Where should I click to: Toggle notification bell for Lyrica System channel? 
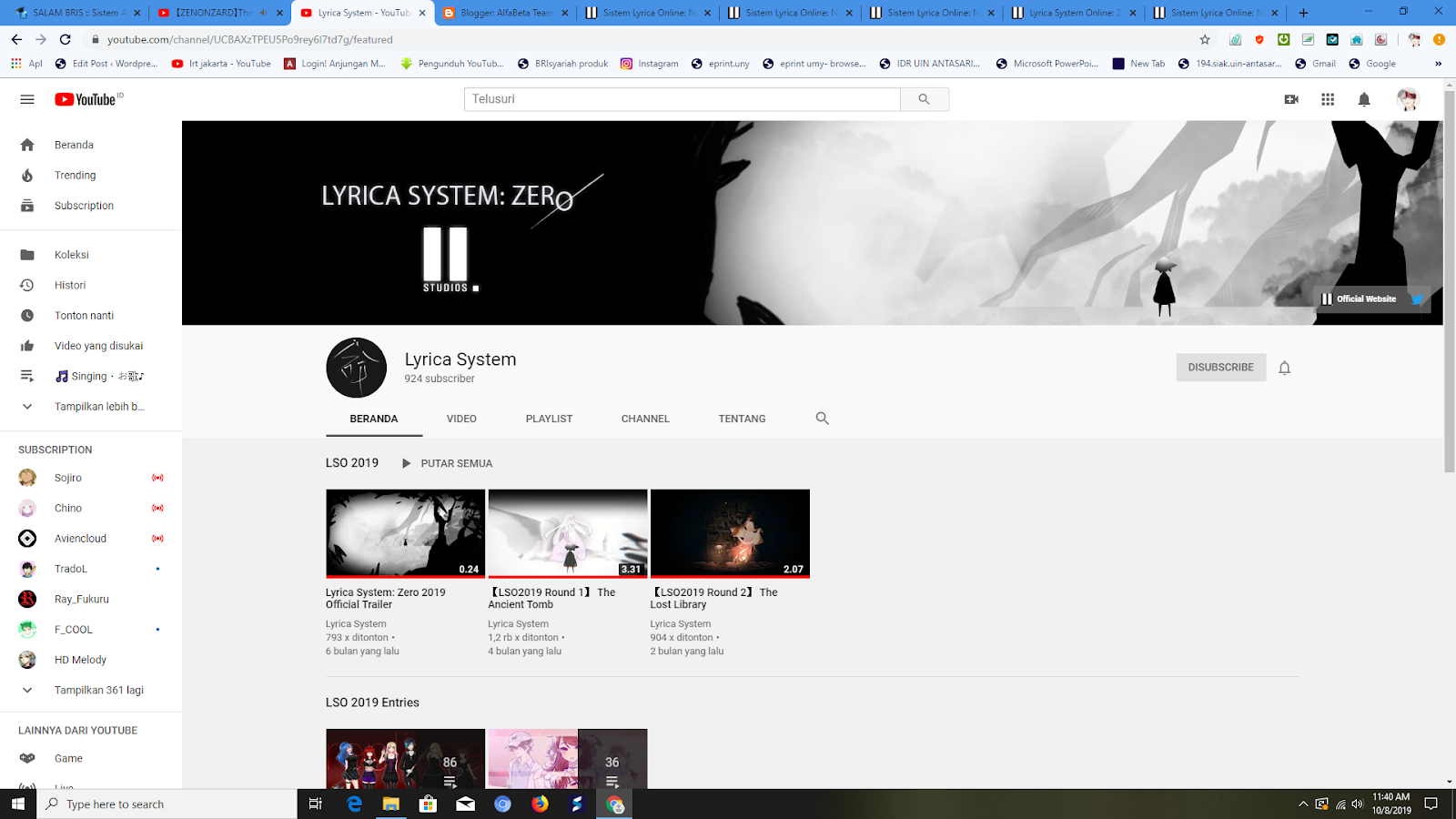(x=1284, y=368)
